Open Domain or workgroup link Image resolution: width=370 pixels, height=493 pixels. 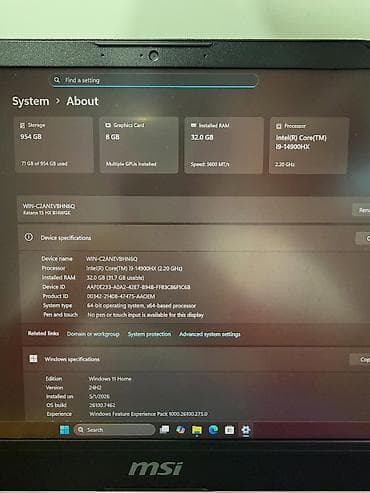[x=93, y=334]
